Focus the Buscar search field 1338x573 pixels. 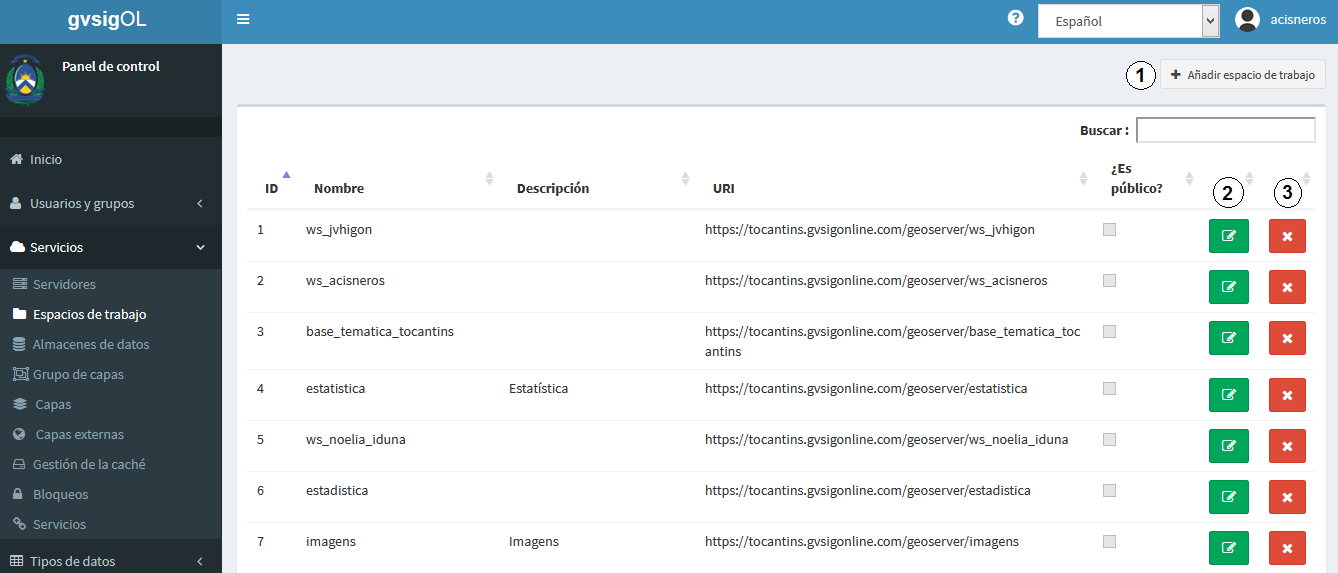point(1225,130)
